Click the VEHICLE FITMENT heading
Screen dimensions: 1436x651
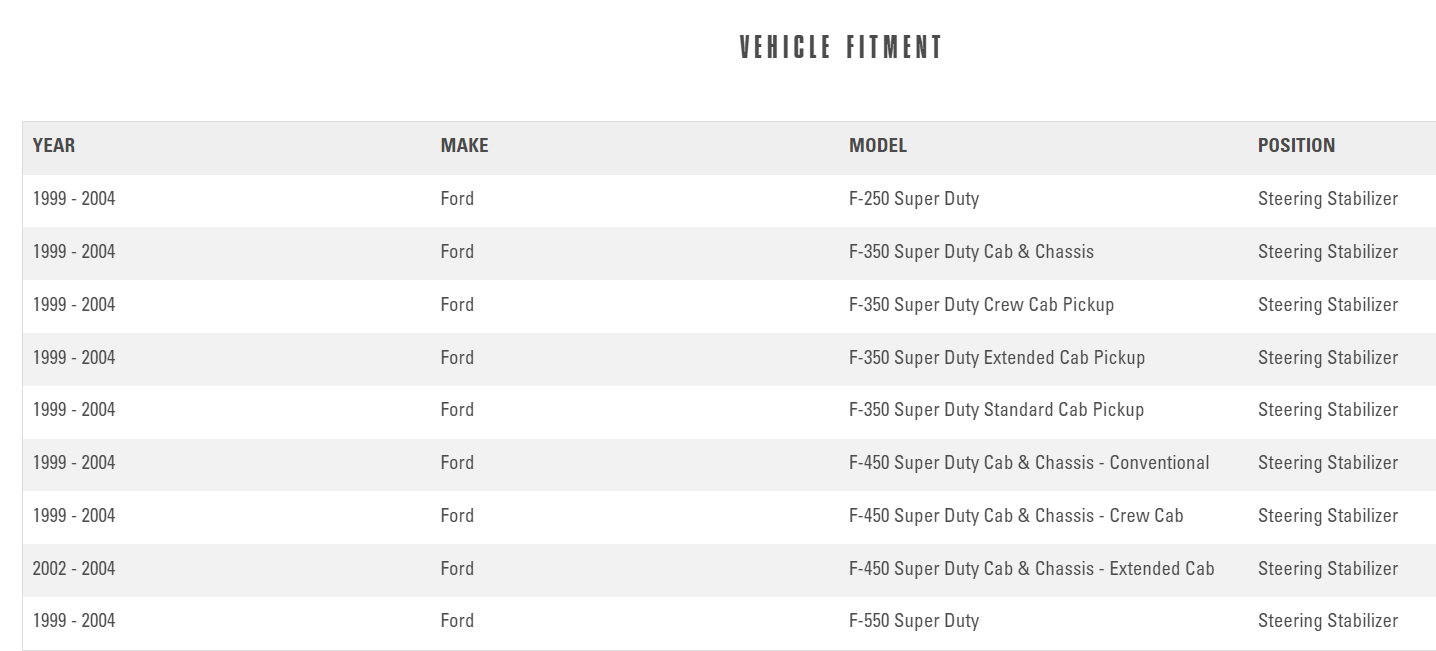pos(841,48)
